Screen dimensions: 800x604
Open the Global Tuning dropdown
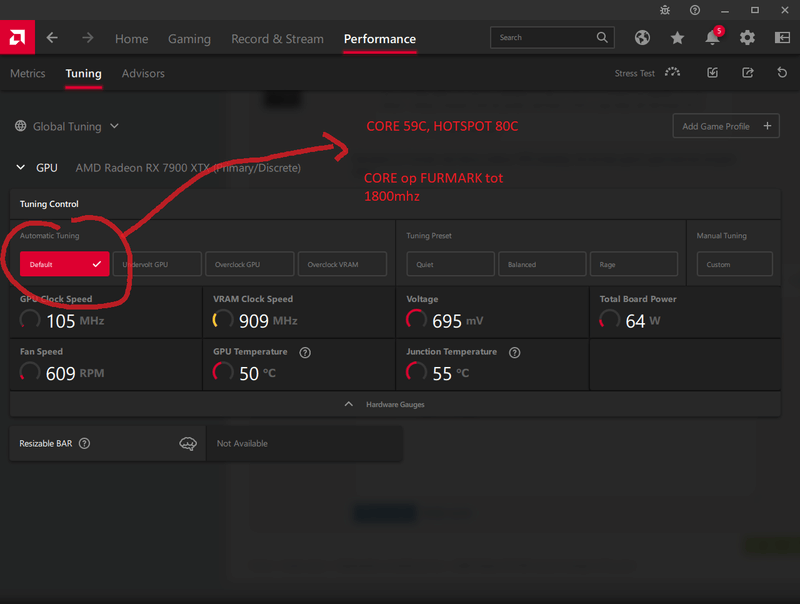click(76, 126)
